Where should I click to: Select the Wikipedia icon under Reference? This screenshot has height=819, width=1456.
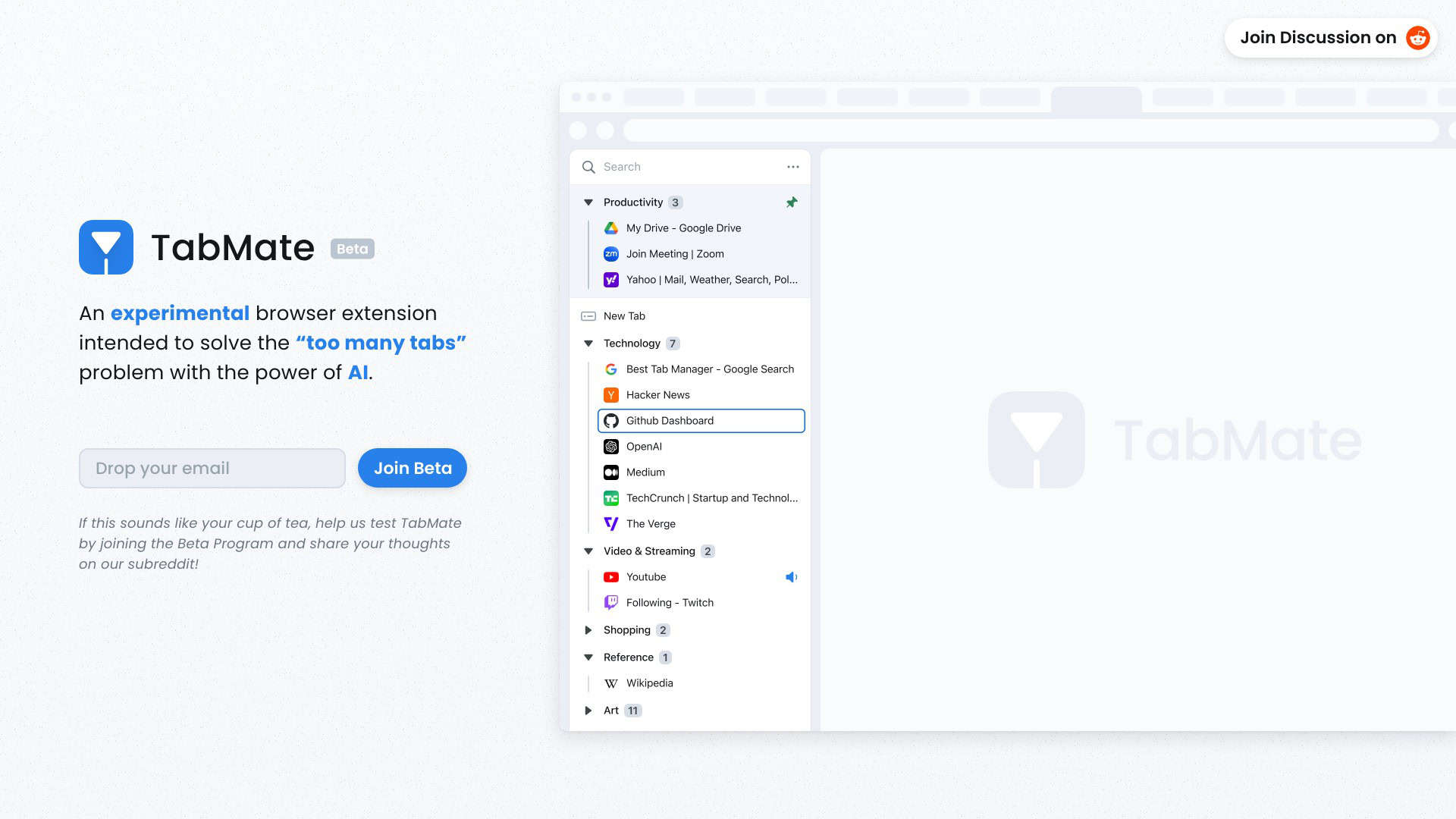(611, 682)
